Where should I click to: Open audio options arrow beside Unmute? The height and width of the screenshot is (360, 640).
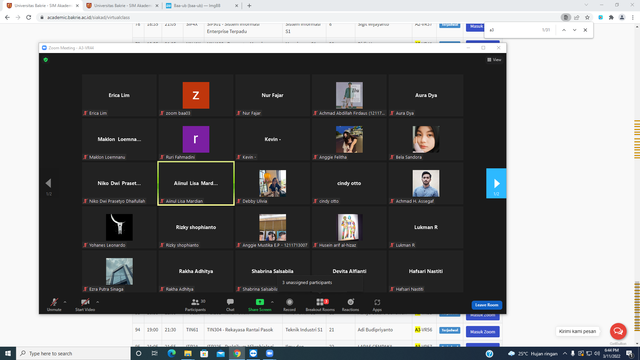65,302
